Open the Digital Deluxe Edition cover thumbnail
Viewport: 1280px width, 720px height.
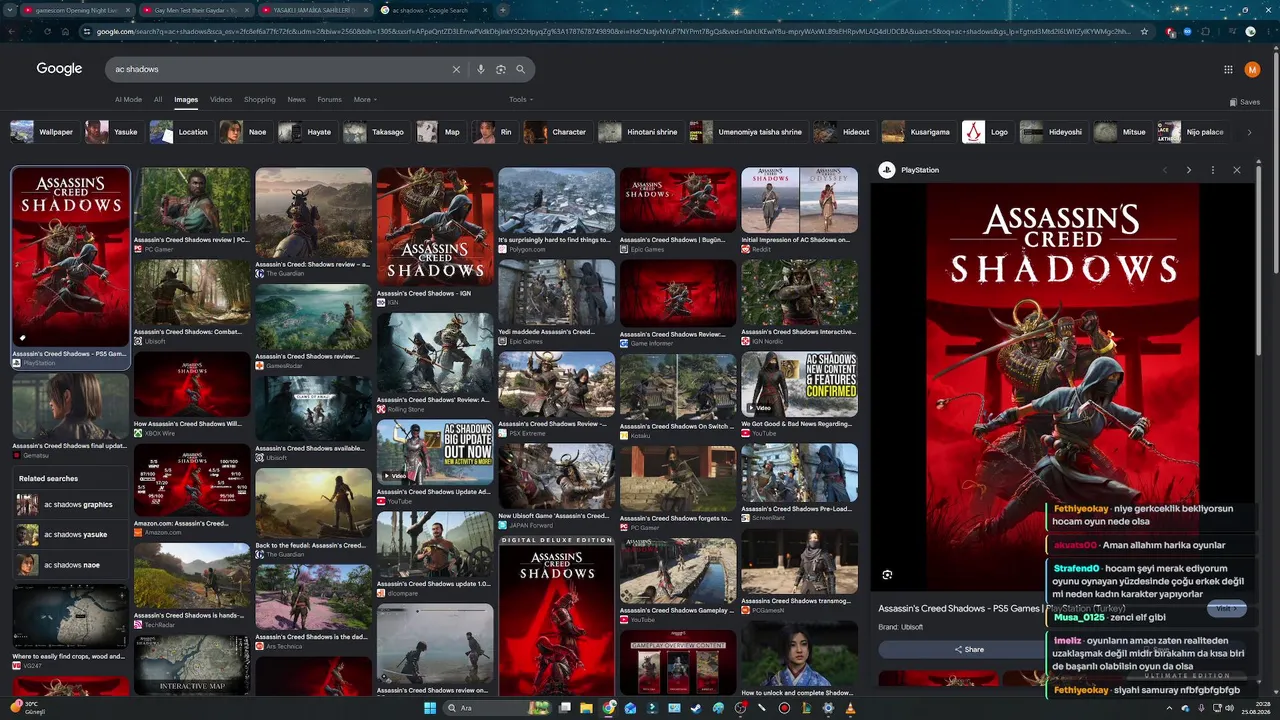(556, 615)
